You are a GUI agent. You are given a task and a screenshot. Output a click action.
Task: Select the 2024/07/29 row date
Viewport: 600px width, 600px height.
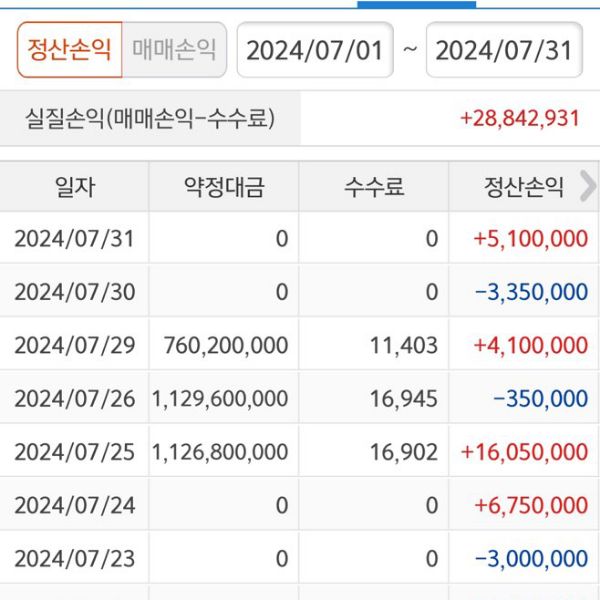coord(74,346)
